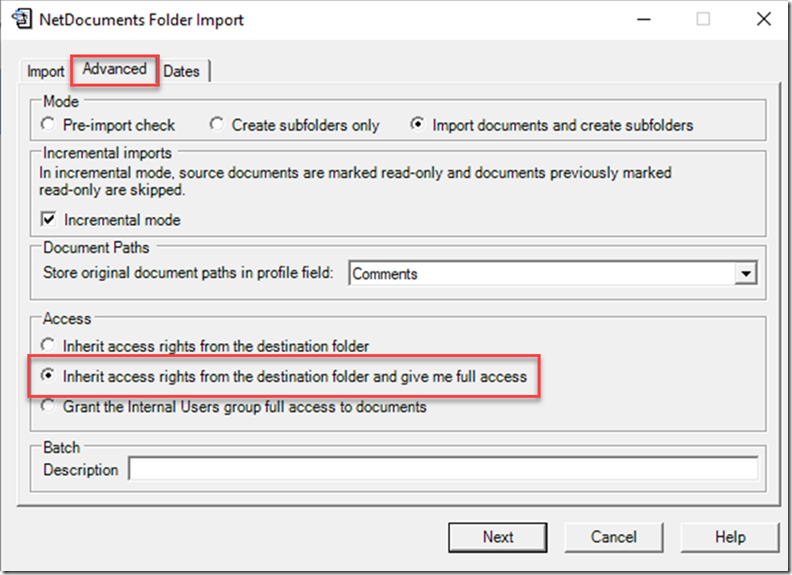
Task: Open Help for the import dialog
Action: [x=730, y=537]
